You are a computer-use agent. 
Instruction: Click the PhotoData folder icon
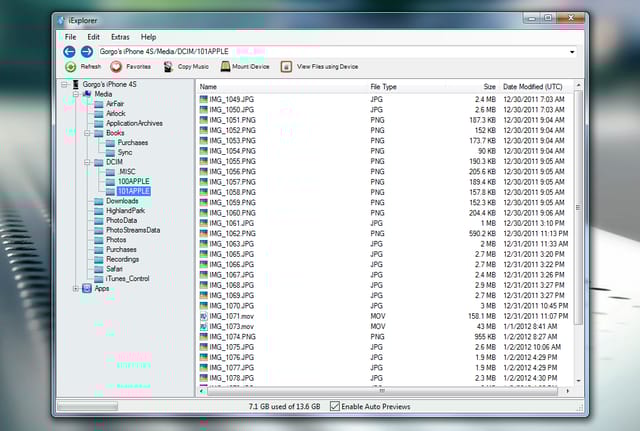[x=99, y=220]
